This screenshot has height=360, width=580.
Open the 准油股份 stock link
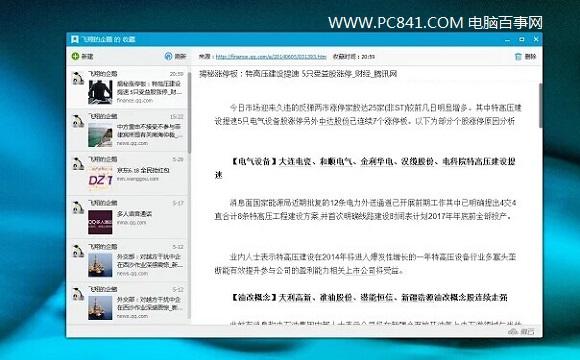point(336,297)
